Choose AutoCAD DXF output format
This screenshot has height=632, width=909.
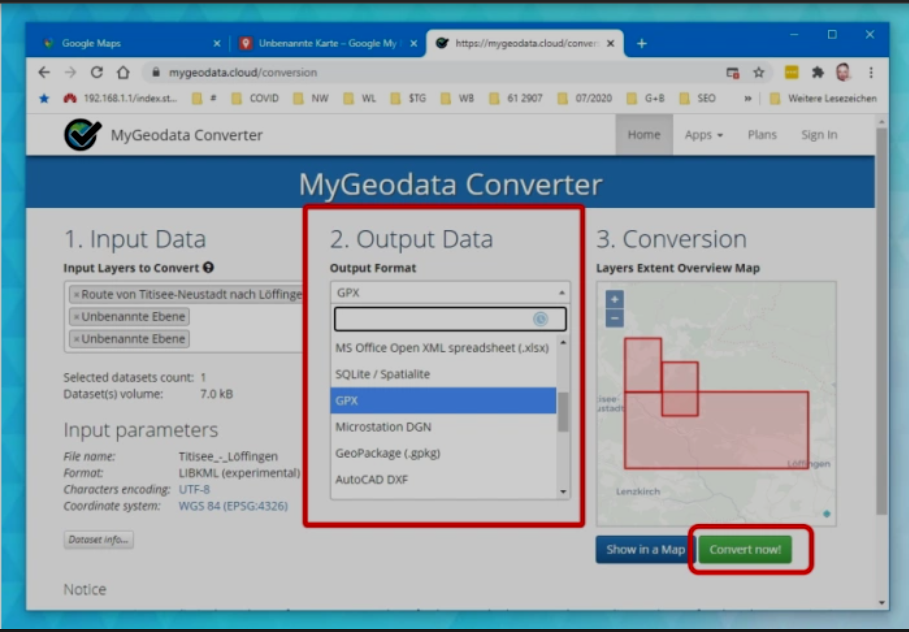[x=443, y=480]
